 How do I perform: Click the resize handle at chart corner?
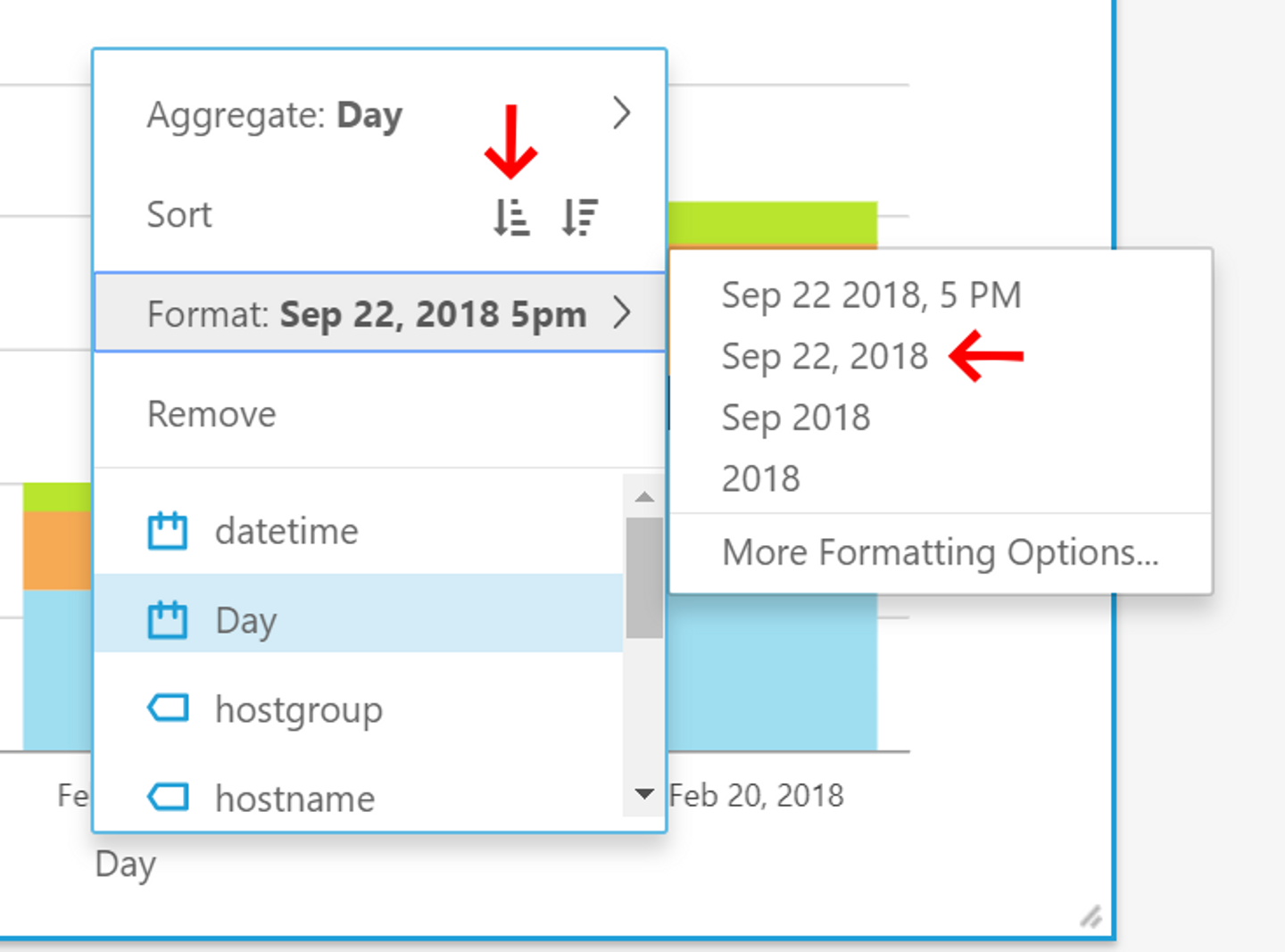pyautogui.click(x=1090, y=916)
